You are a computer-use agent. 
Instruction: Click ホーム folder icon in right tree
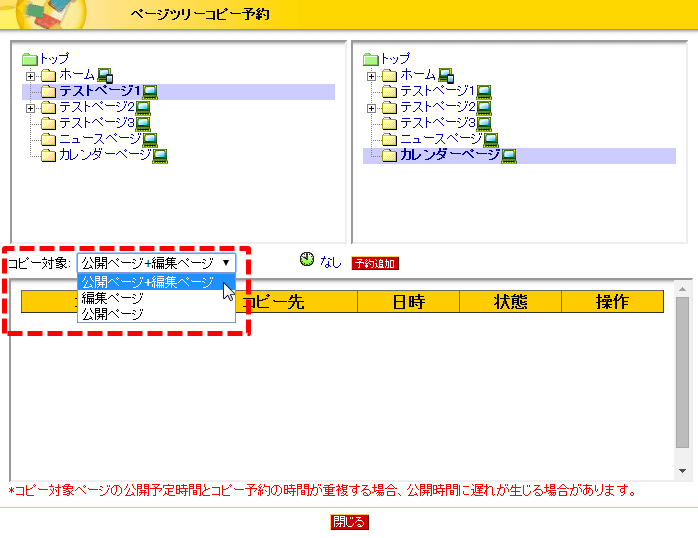pyautogui.click(x=390, y=76)
